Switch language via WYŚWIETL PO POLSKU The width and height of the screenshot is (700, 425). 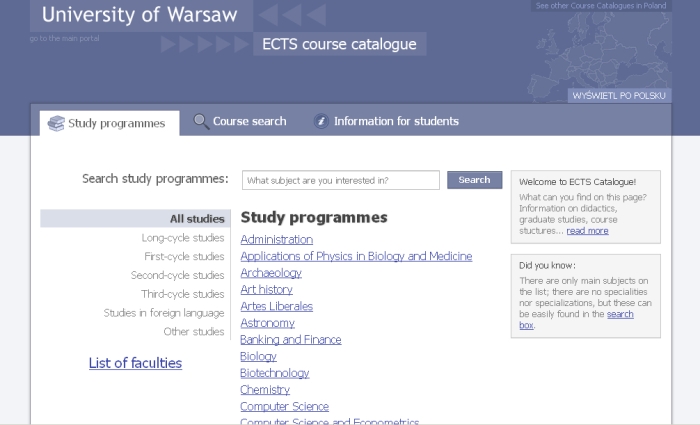point(619,96)
